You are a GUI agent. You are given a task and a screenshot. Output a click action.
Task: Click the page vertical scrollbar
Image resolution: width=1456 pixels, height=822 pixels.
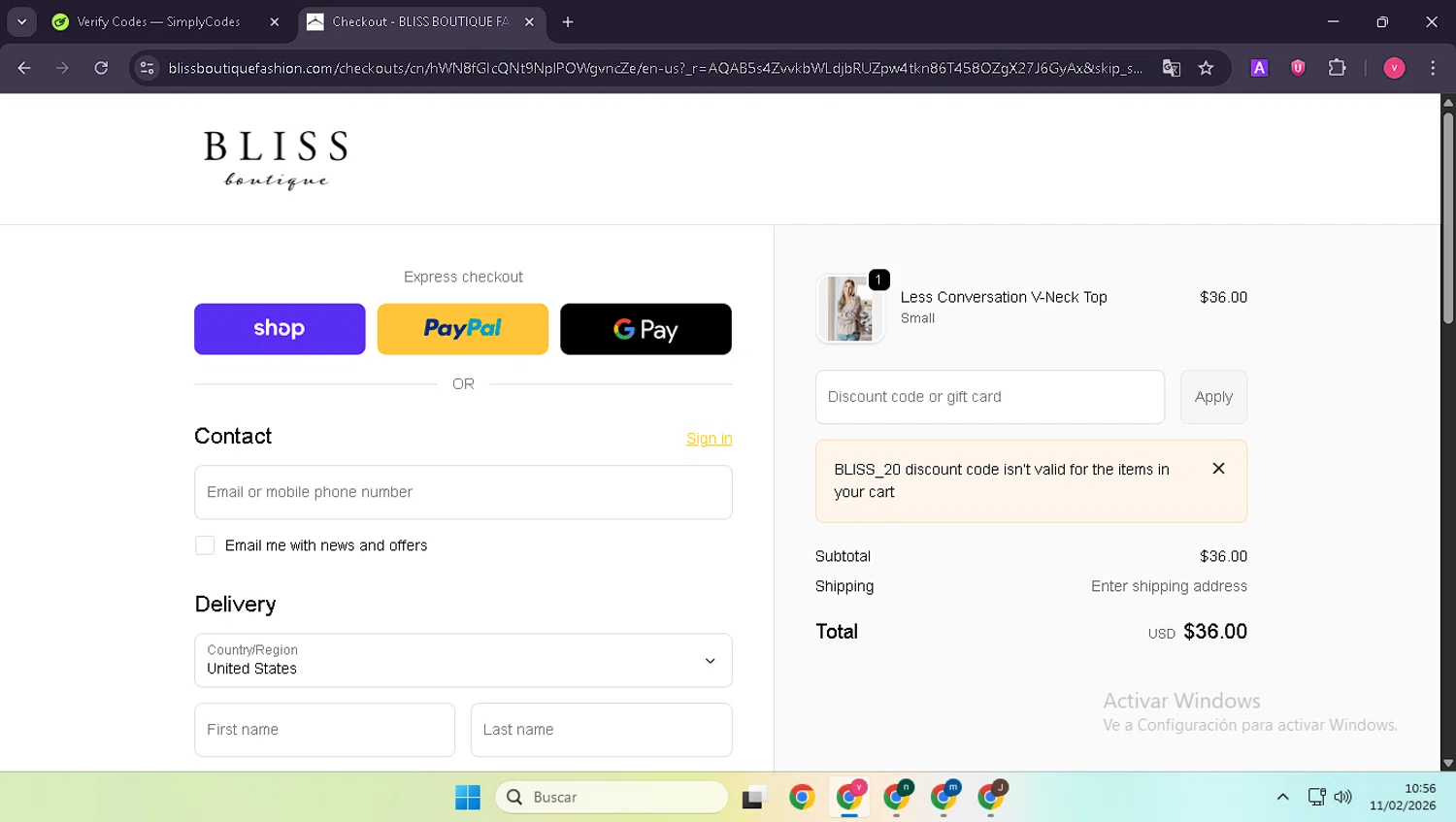tap(1448, 218)
